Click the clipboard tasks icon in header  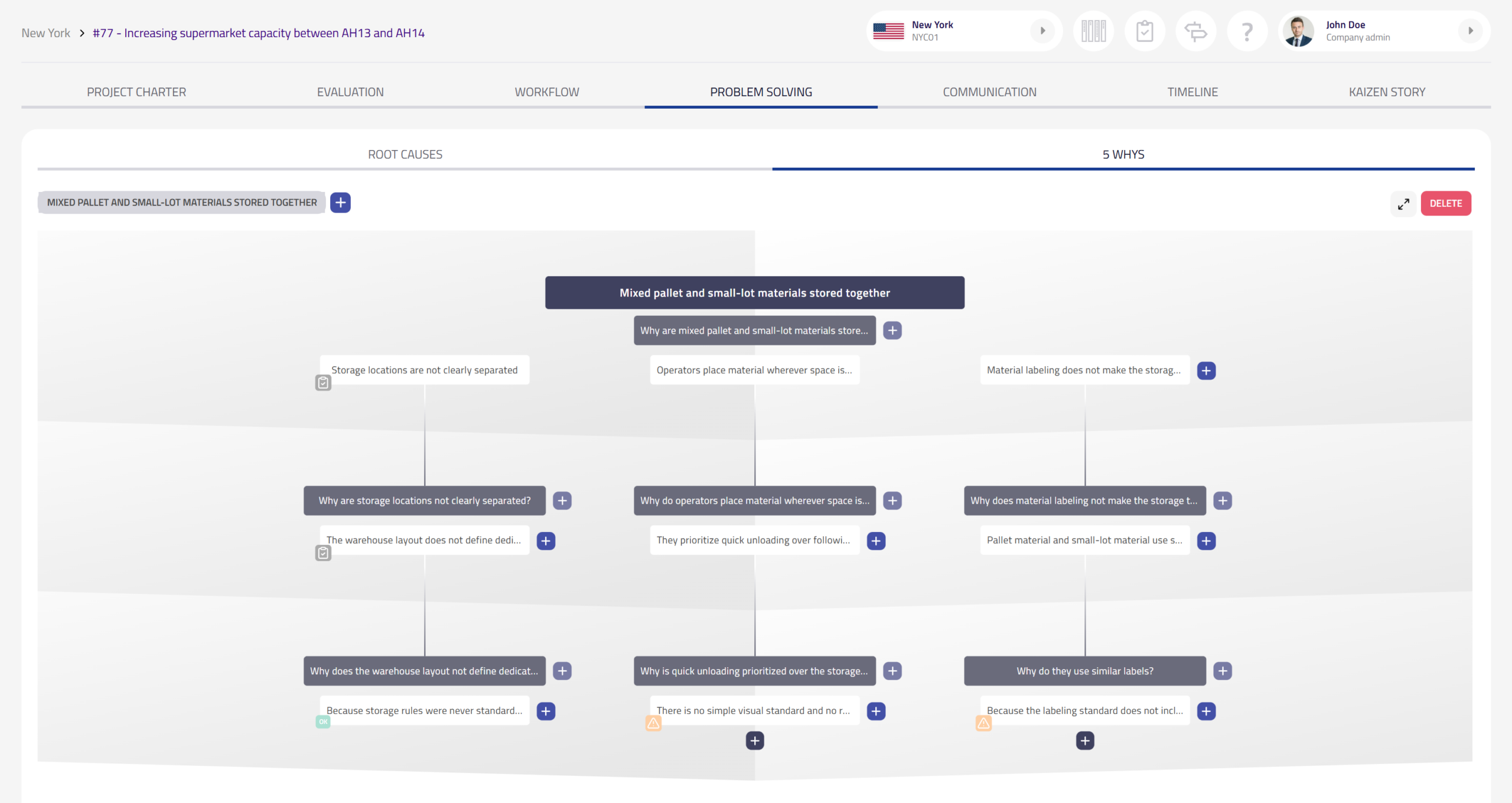coord(1145,31)
